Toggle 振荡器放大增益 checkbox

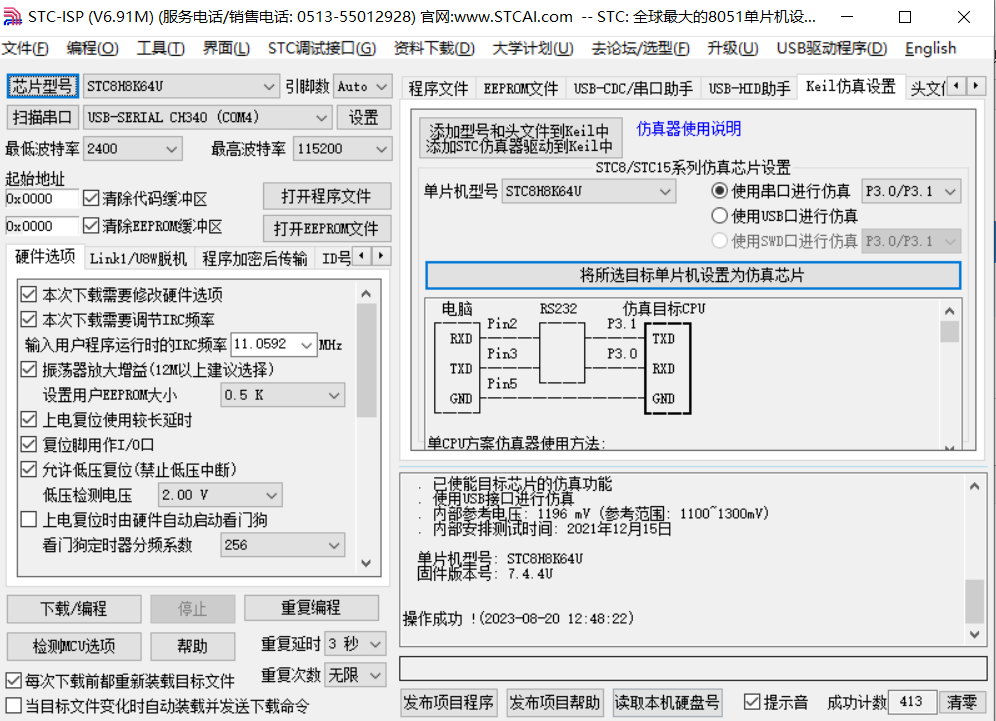(x=29, y=369)
